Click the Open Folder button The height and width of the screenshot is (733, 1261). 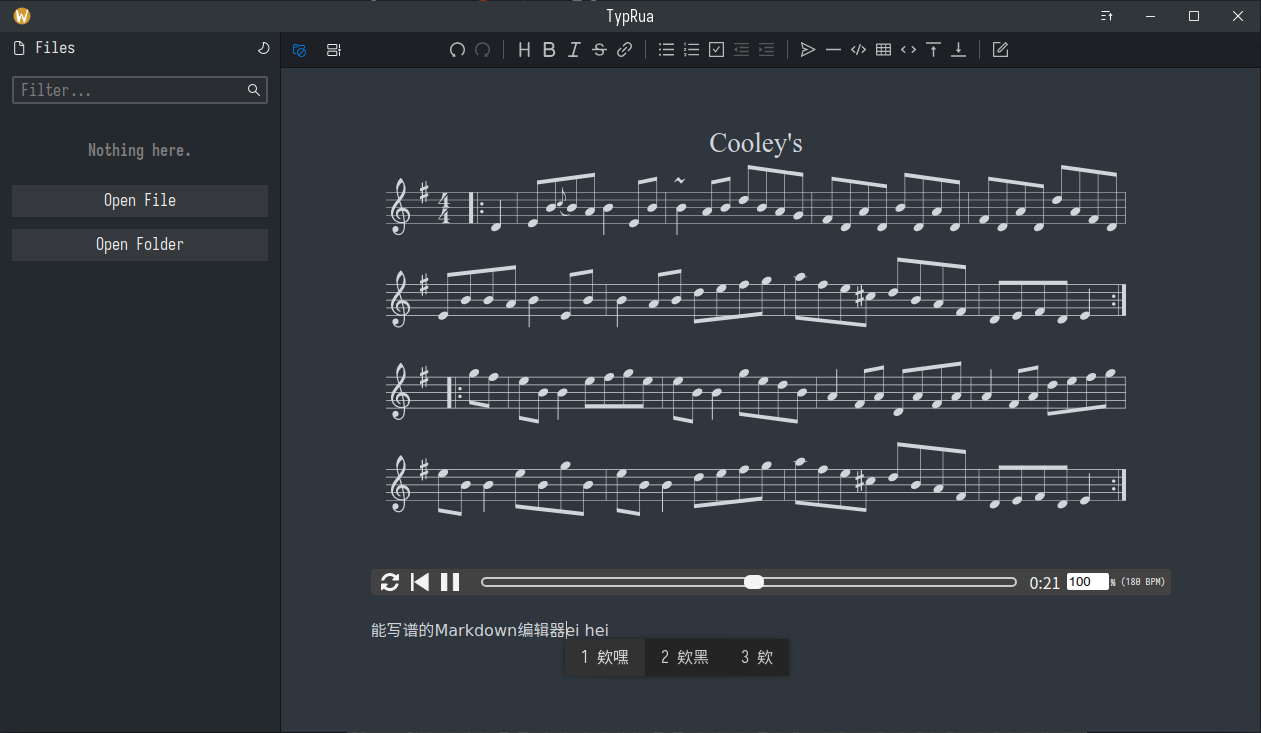pos(140,244)
